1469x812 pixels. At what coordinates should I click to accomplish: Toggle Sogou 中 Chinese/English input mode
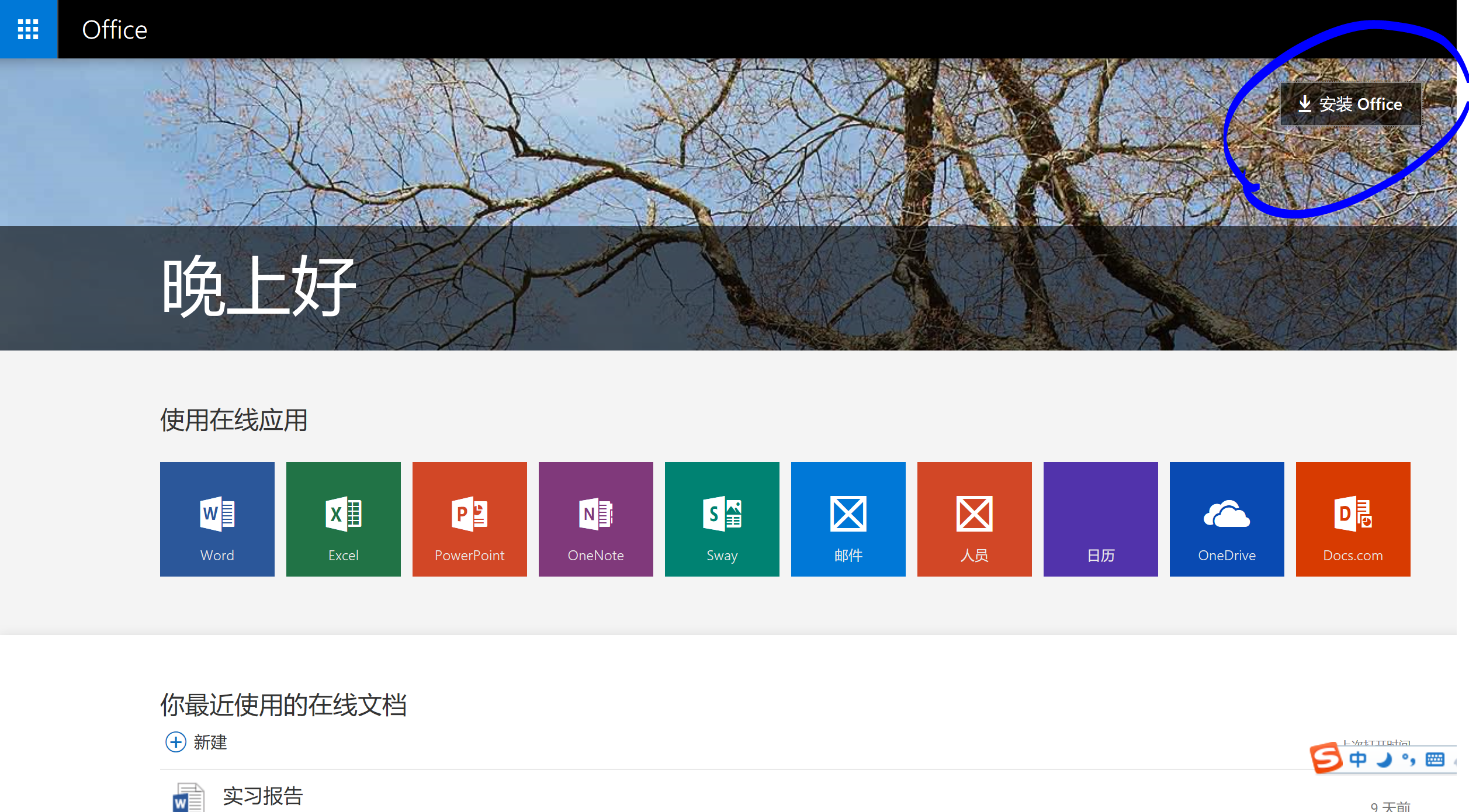[x=1357, y=759]
